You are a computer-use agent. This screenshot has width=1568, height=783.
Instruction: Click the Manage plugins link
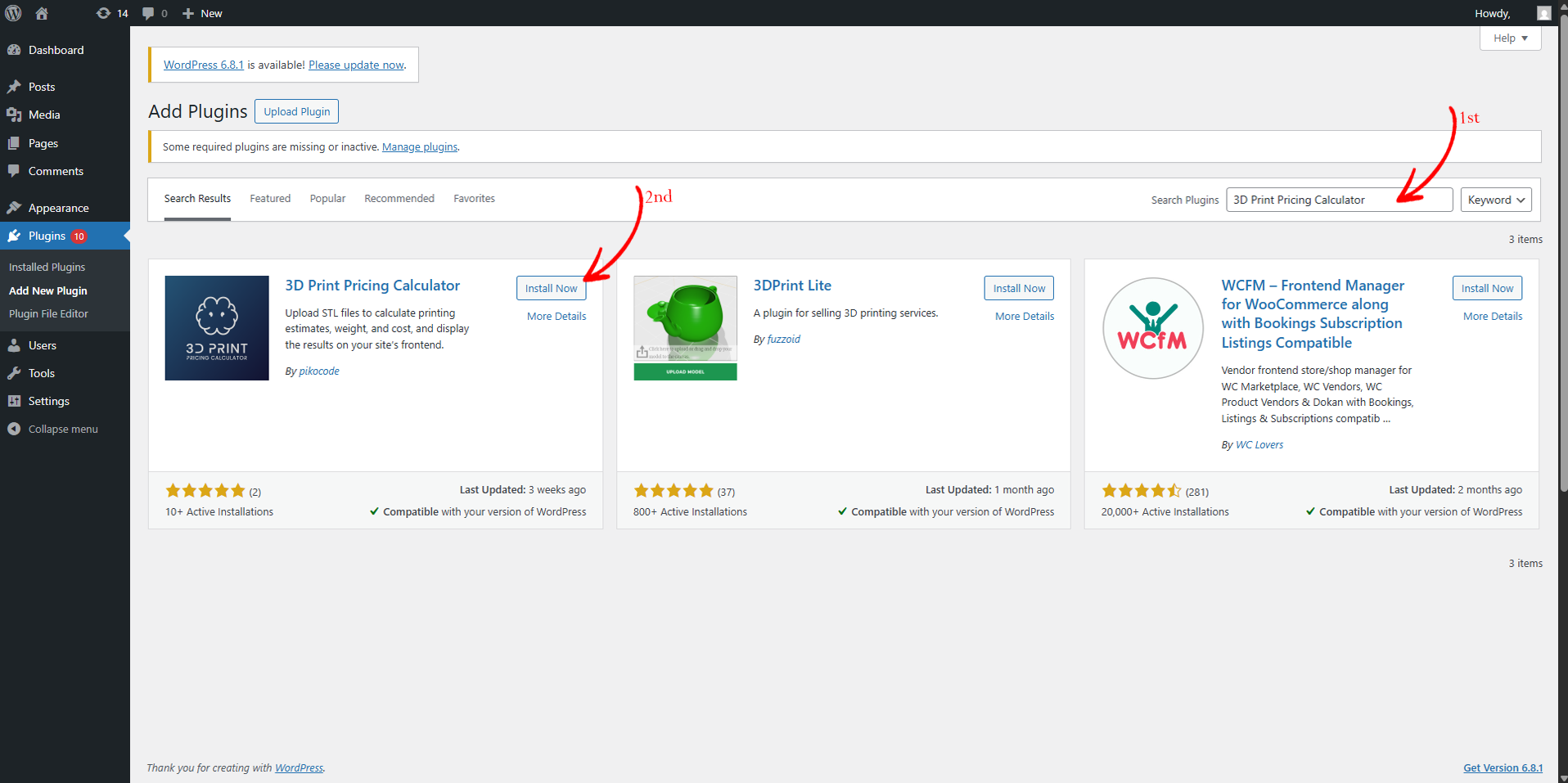click(420, 147)
